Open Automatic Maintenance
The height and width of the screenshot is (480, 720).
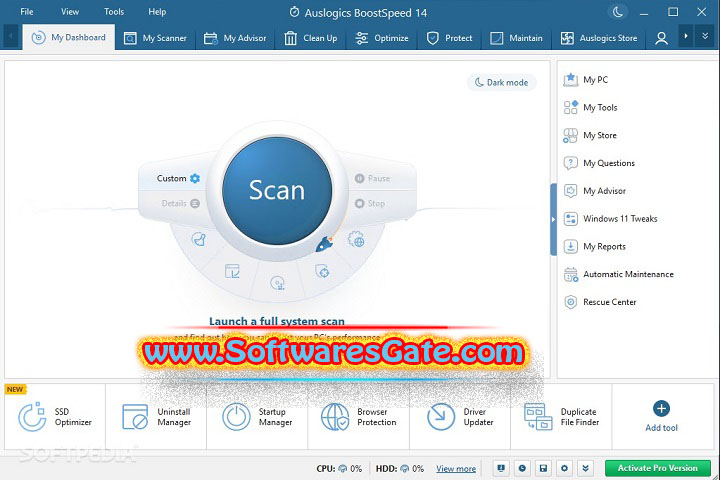tap(619, 274)
